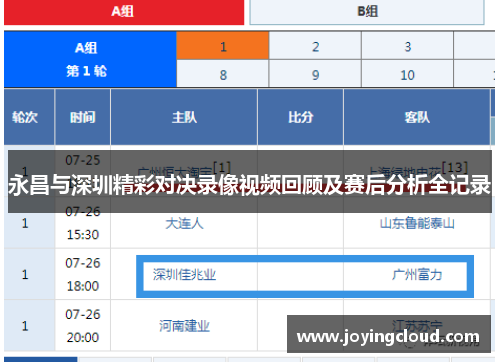Select round 10 in the round grid
The width and height of the screenshot is (500, 362).
[407, 74]
